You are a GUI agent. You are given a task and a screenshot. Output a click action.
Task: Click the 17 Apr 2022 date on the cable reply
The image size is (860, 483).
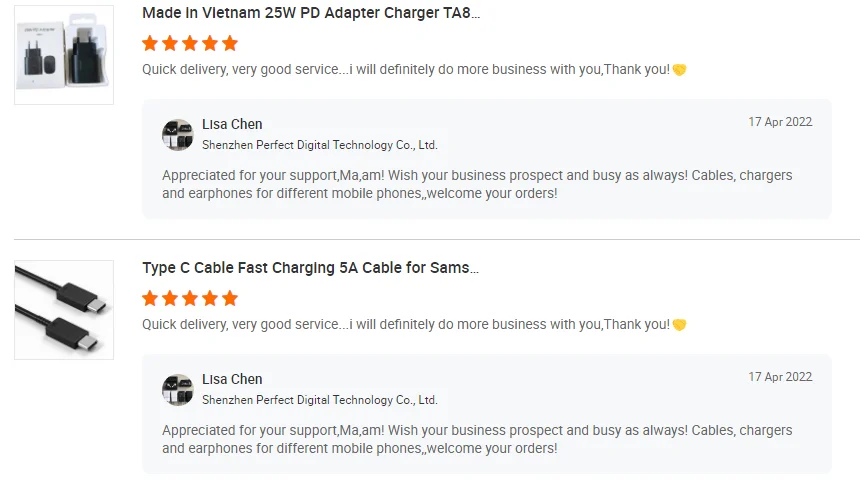pyautogui.click(x=780, y=377)
